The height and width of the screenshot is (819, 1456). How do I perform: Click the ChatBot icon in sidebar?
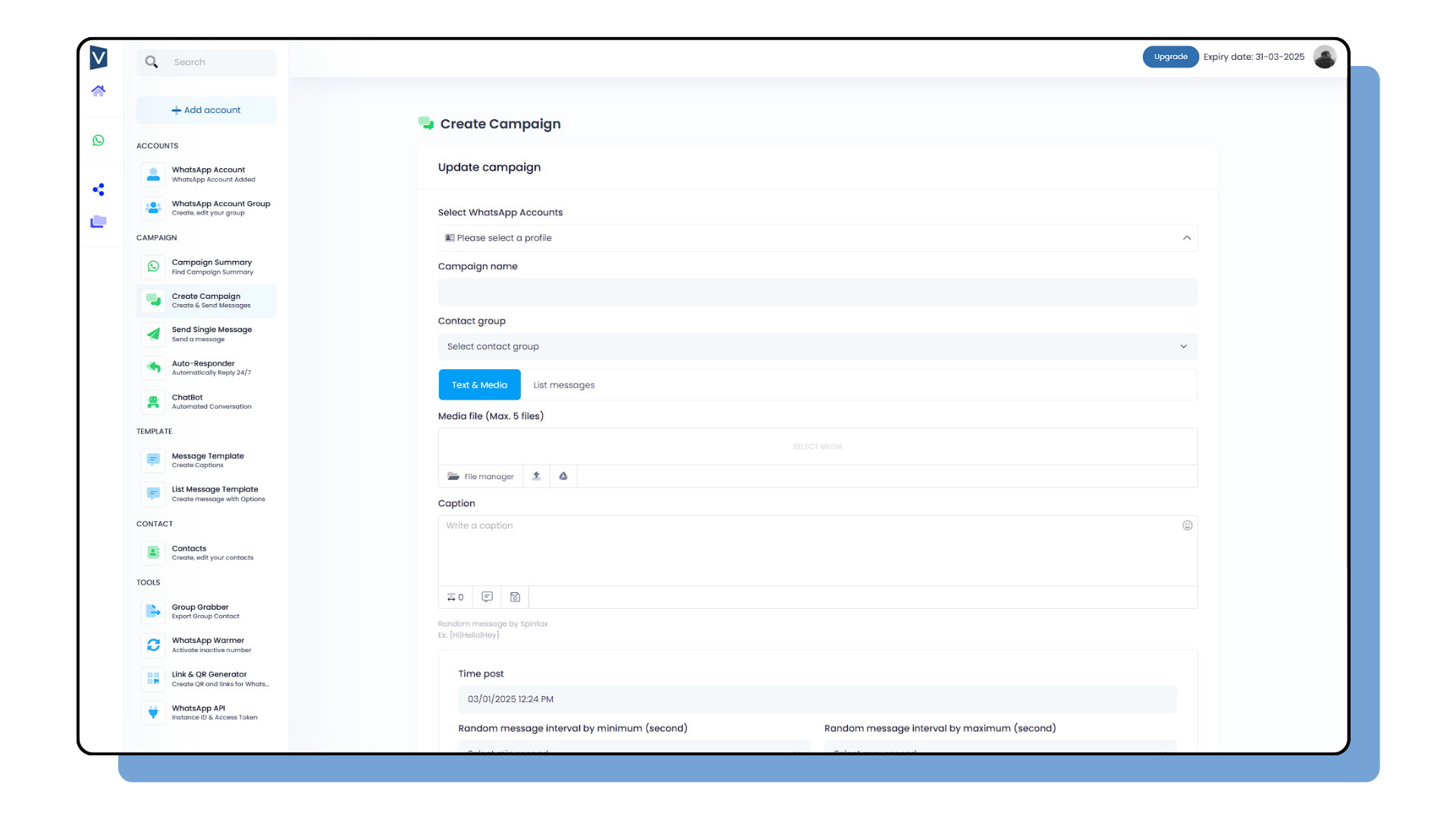click(153, 401)
